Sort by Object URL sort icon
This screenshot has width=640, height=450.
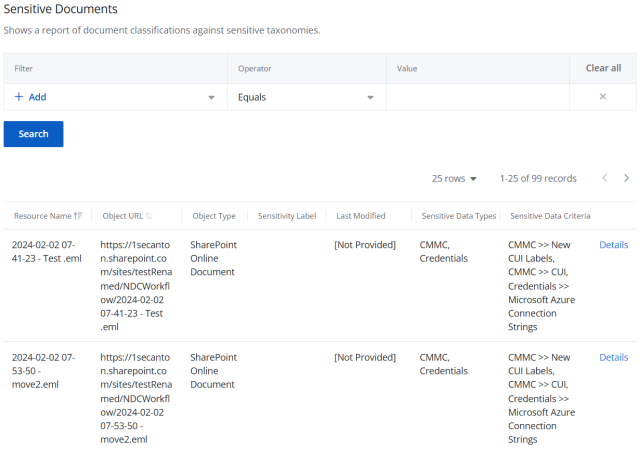149,216
